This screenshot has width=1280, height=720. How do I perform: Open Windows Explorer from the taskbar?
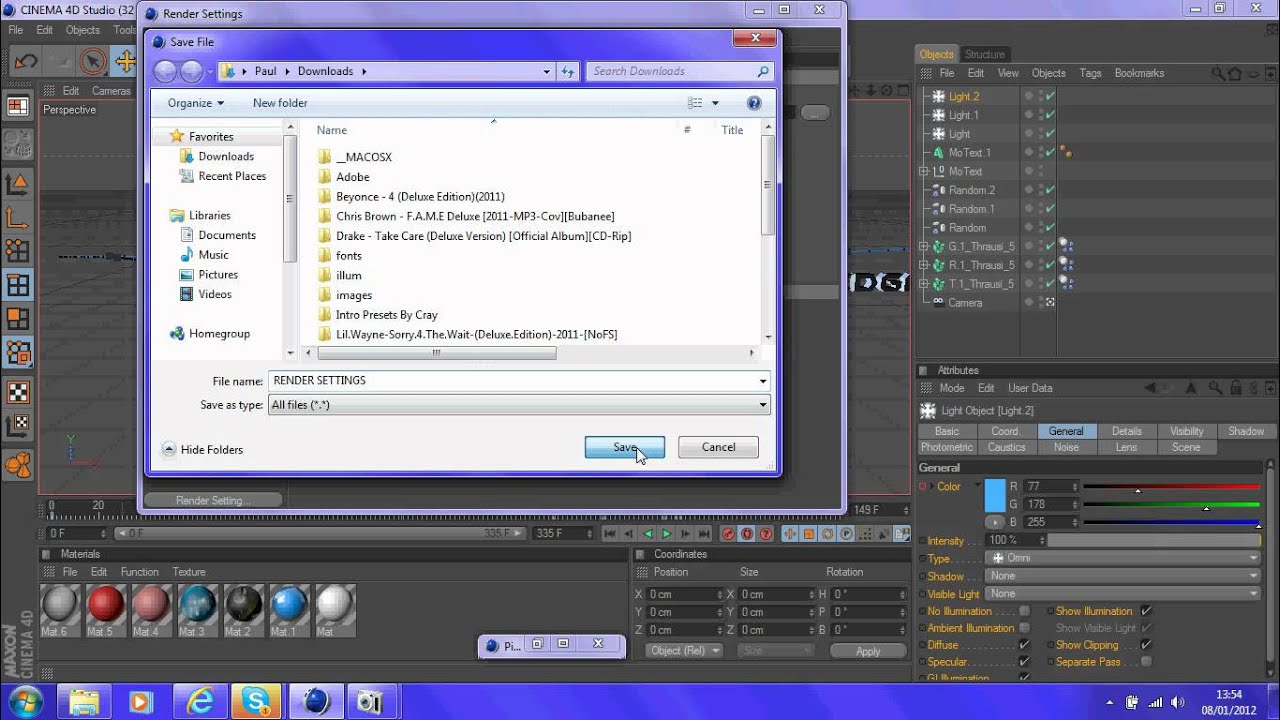pyautogui.click(x=84, y=701)
